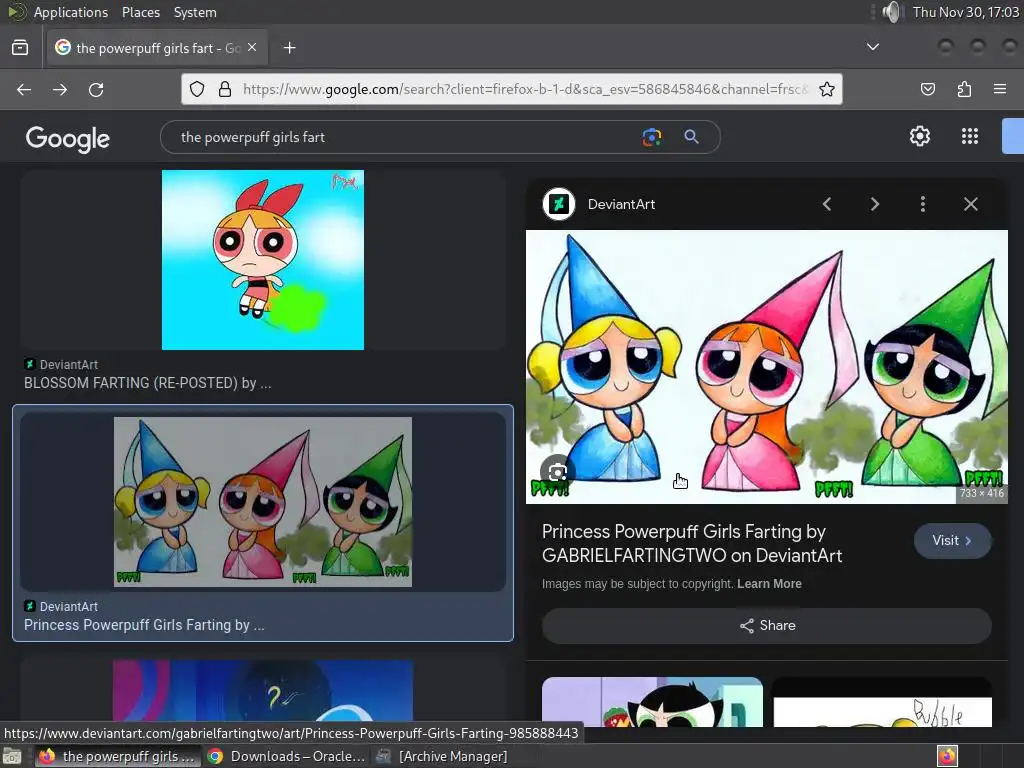1024x768 pixels.
Task: Open Firefox application hamburger menu
Action: [1000, 89]
